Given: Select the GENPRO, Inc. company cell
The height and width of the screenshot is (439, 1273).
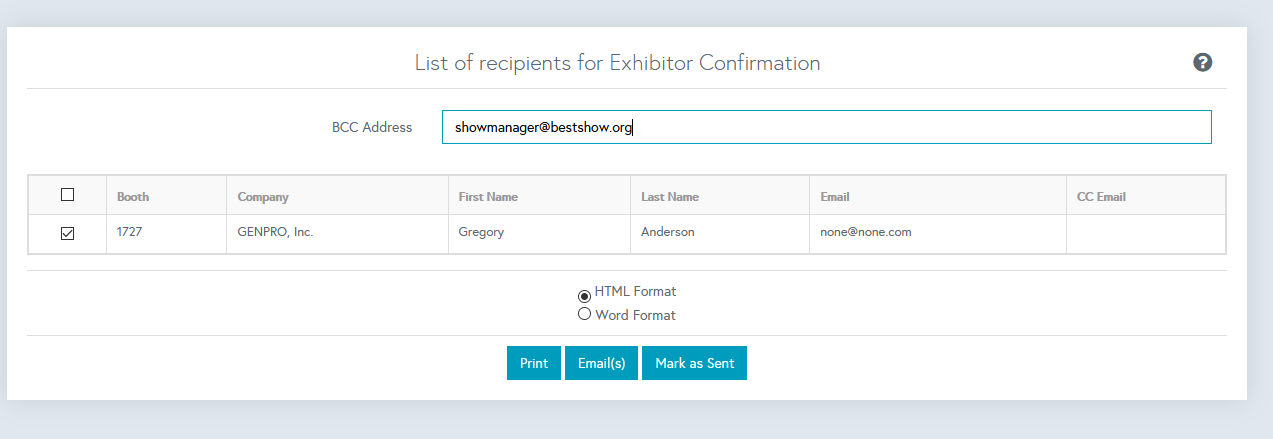Looking at the screenshot, I should coord(276,232).
